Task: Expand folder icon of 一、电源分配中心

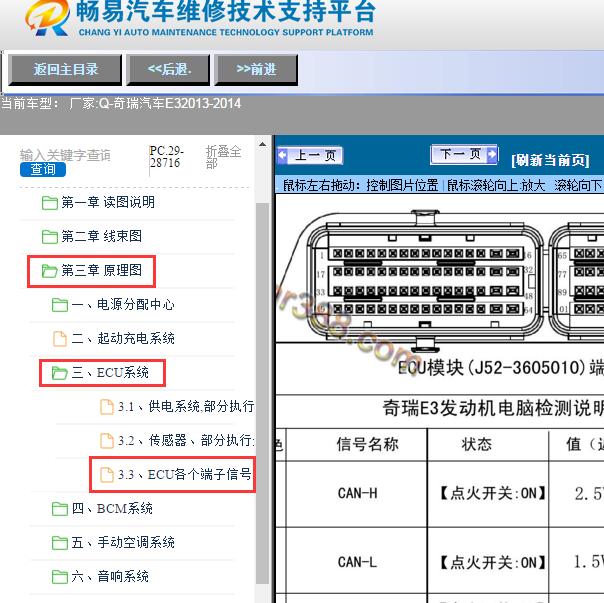Action: (60, 305)
